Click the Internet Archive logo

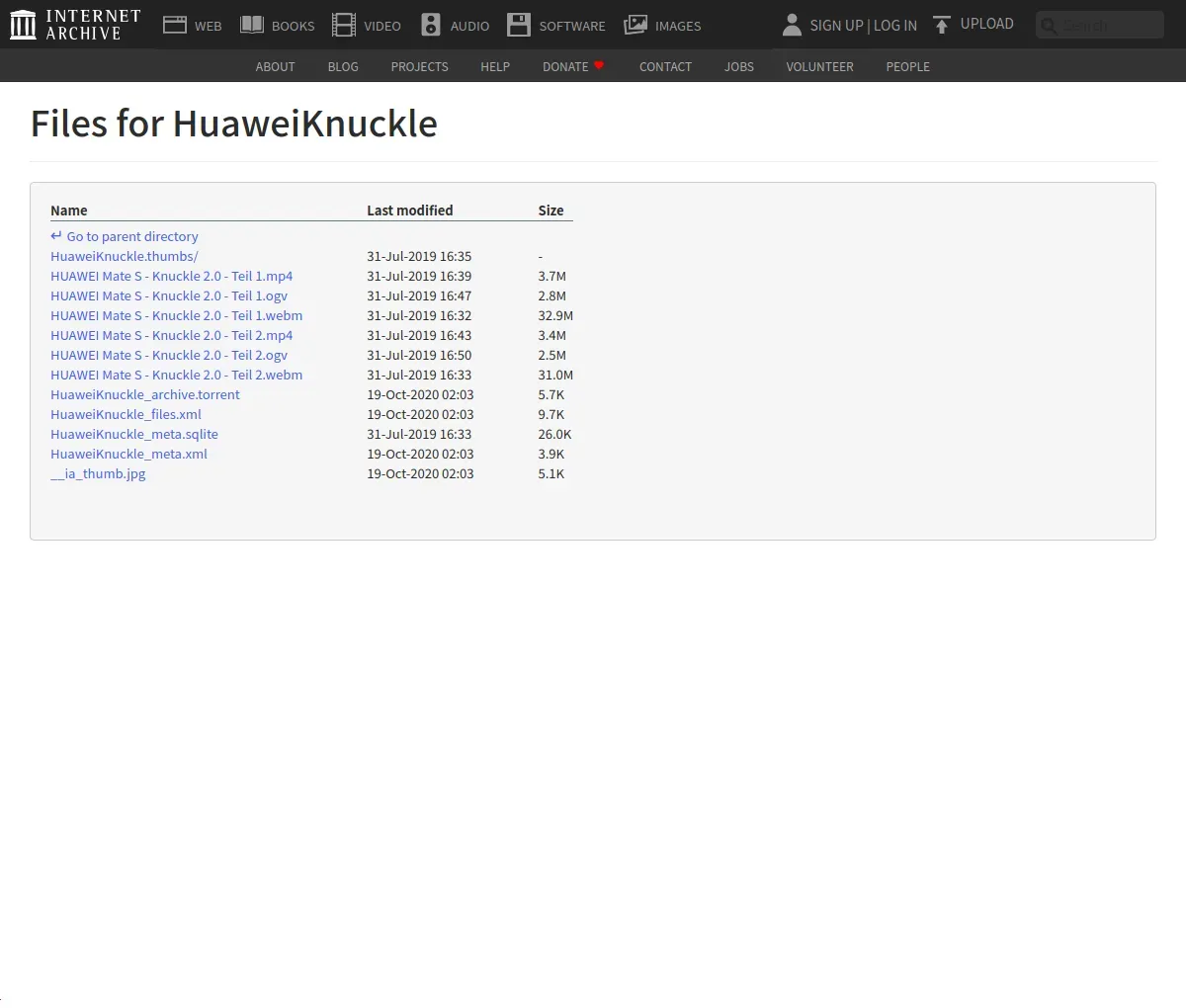75,25
